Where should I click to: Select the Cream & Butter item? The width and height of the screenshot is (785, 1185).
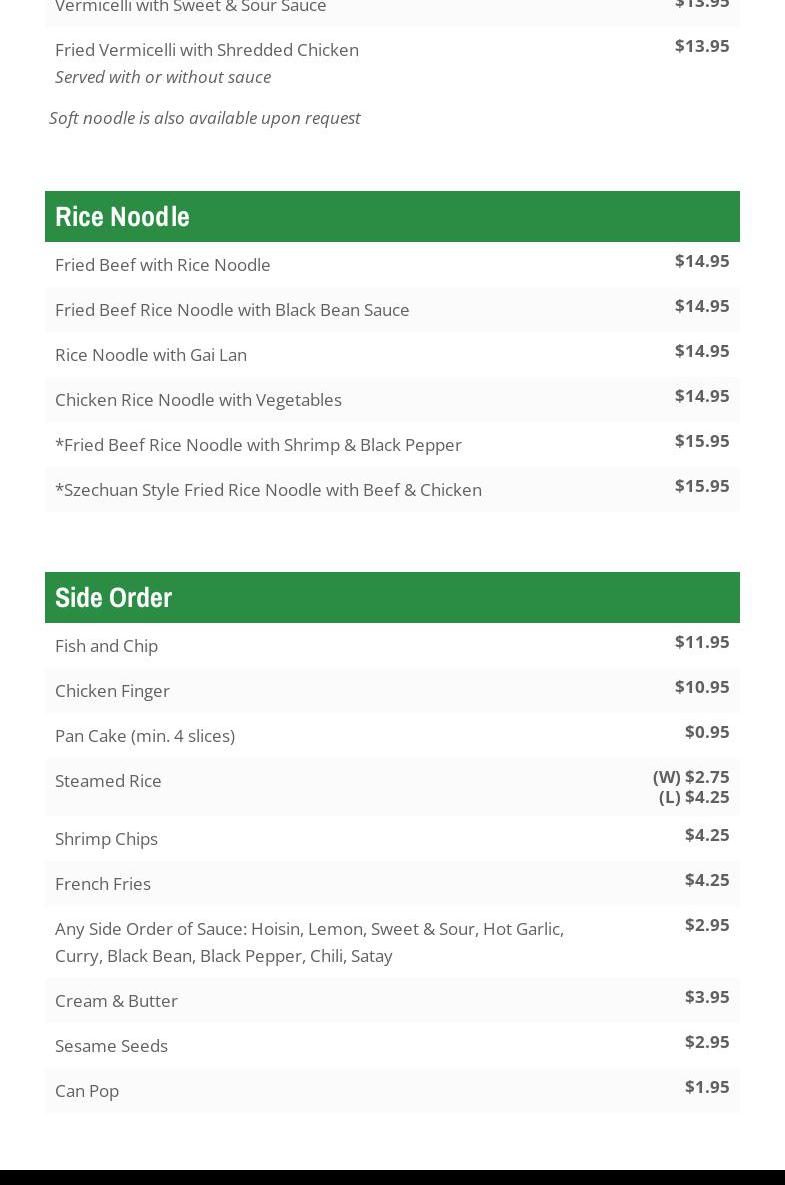tap(392, 1001)
